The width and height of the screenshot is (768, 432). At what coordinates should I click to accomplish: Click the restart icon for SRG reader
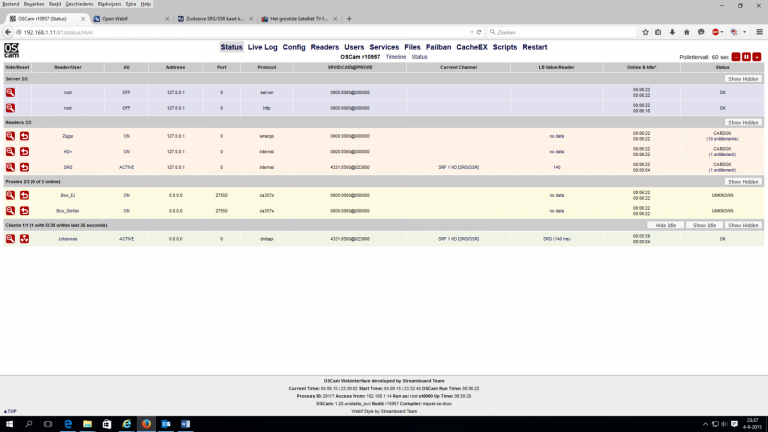click(24, 167)
